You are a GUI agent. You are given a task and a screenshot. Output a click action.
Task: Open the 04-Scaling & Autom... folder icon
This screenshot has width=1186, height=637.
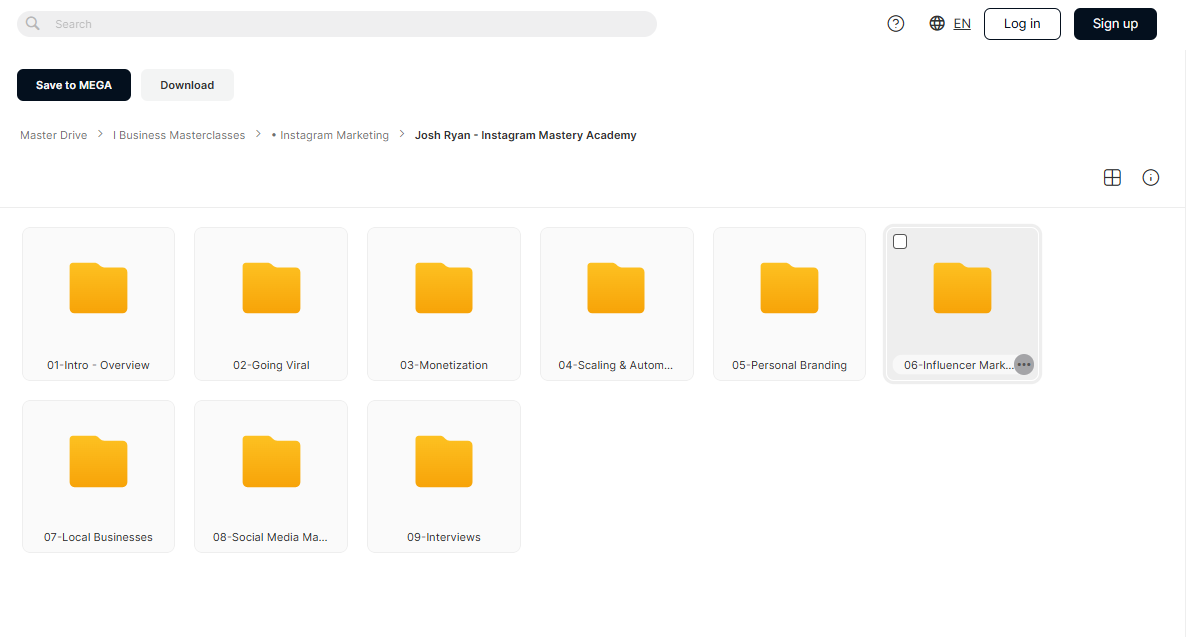point(616,287)
